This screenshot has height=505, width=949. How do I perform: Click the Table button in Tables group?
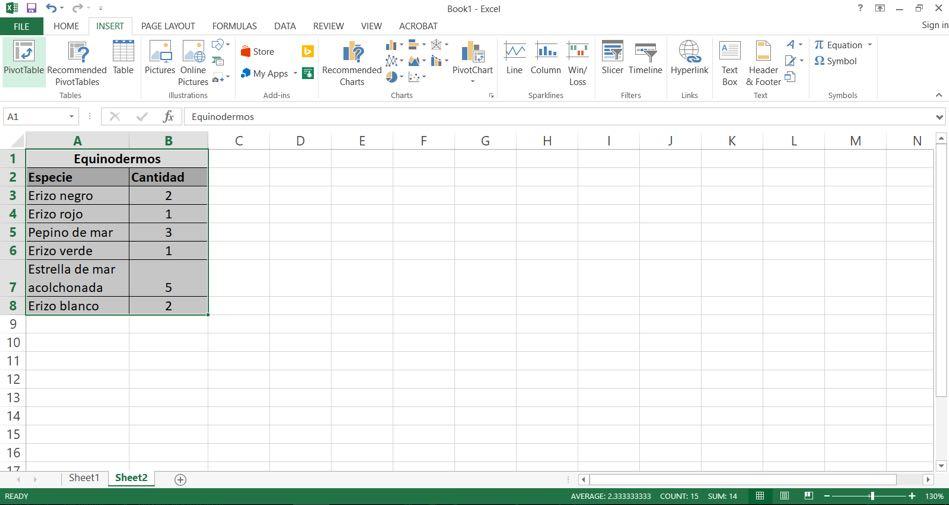(x=123, y=58)
